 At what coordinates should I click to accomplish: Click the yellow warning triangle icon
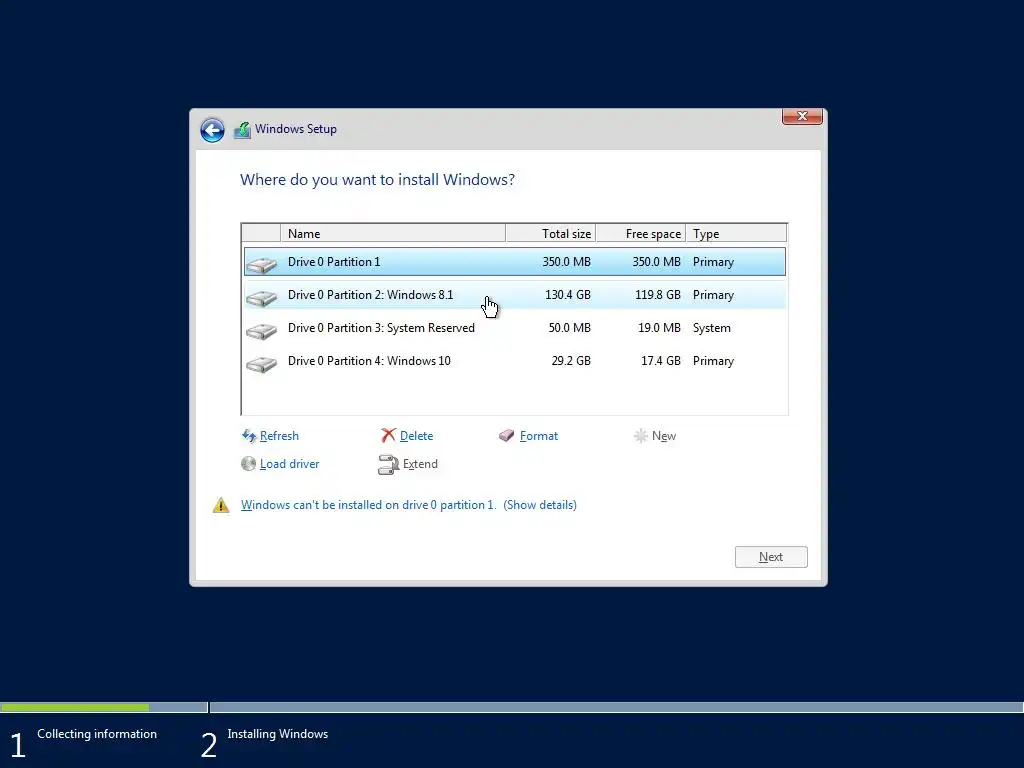221,505
